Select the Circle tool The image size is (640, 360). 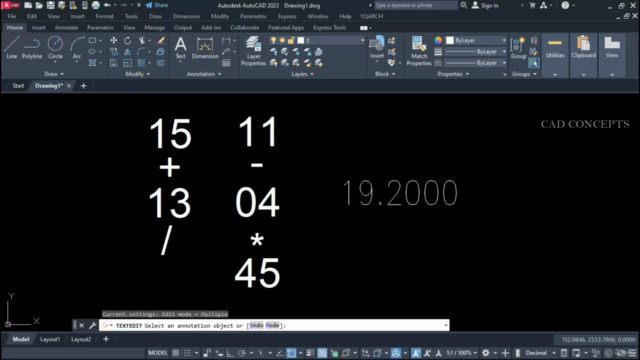tap(55, 48)
